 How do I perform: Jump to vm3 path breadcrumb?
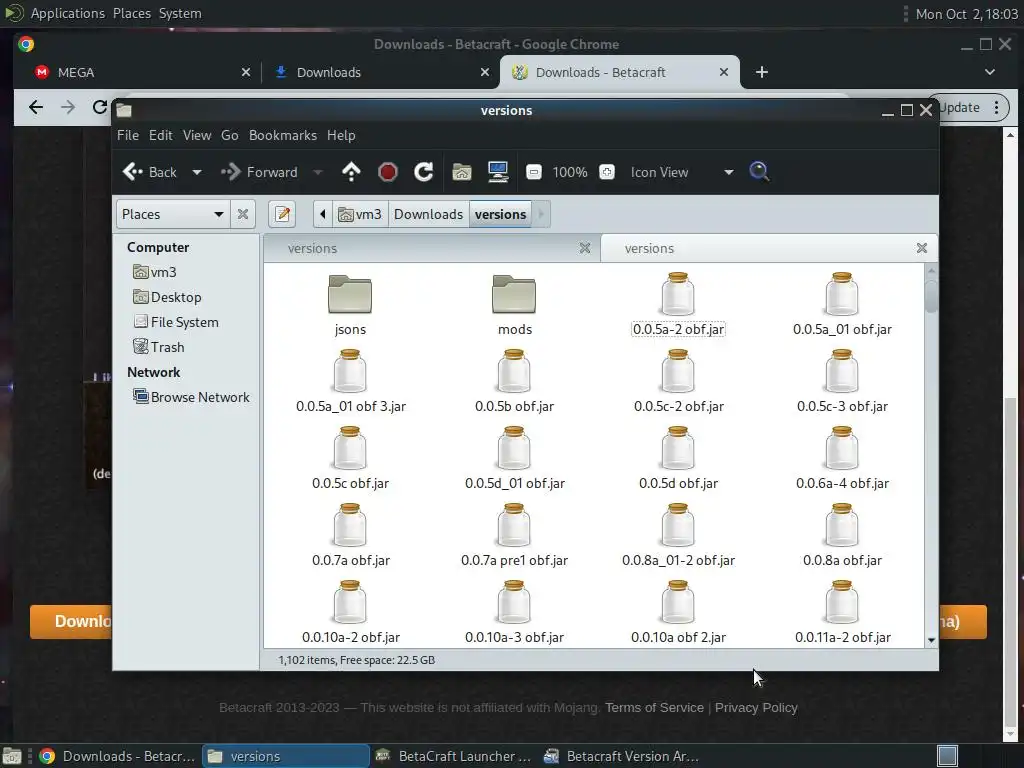(360, 214)
